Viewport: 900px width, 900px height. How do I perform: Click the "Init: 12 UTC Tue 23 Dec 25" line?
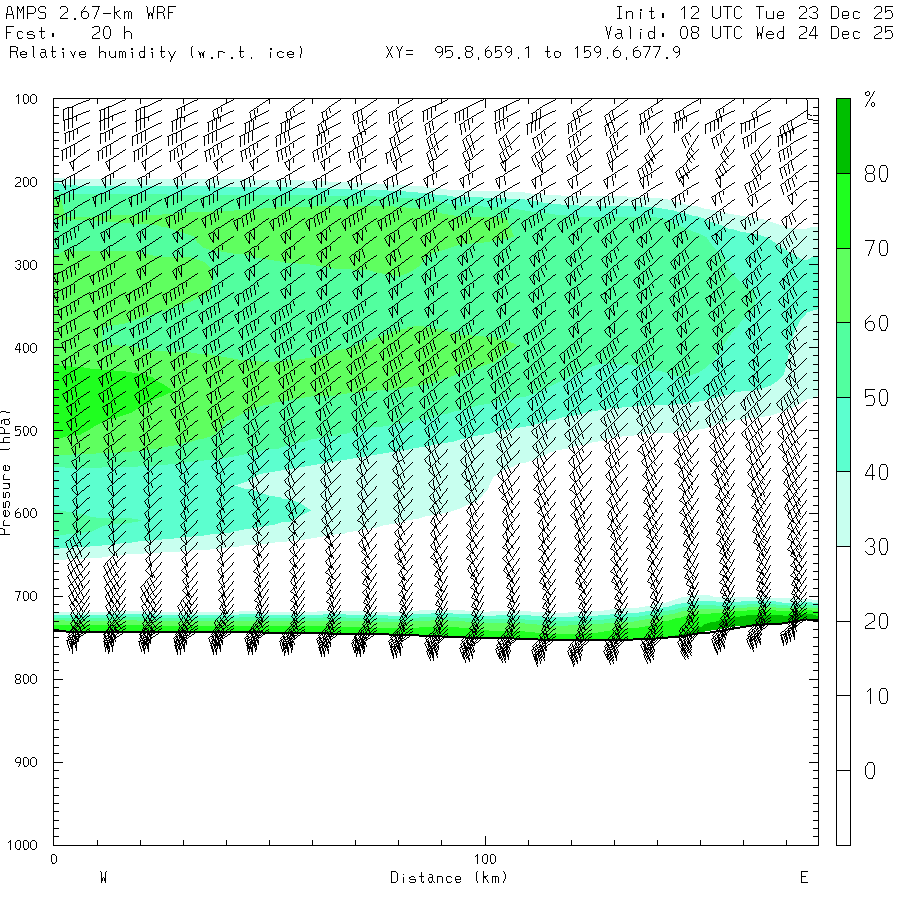754,13
